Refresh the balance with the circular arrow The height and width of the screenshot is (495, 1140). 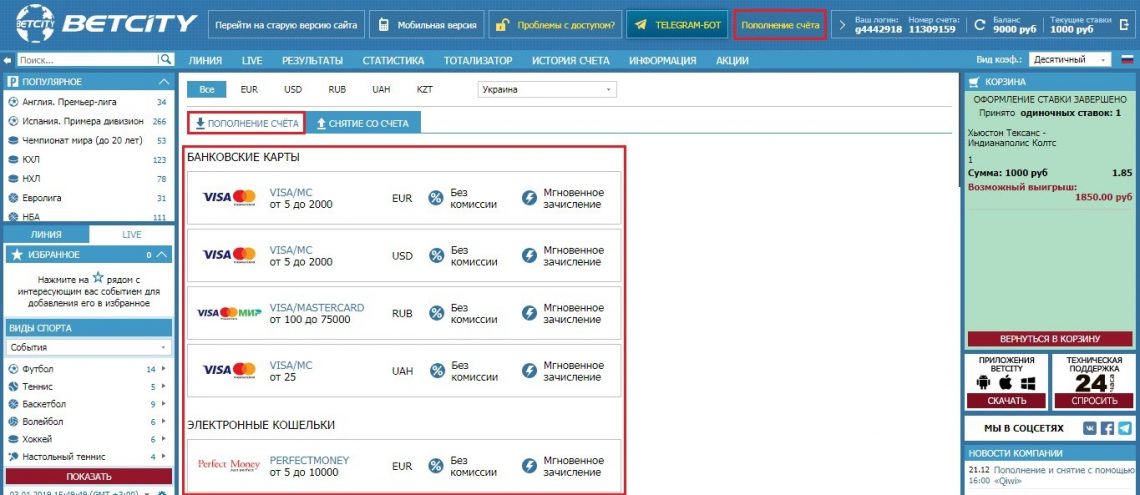coord(979,25)
